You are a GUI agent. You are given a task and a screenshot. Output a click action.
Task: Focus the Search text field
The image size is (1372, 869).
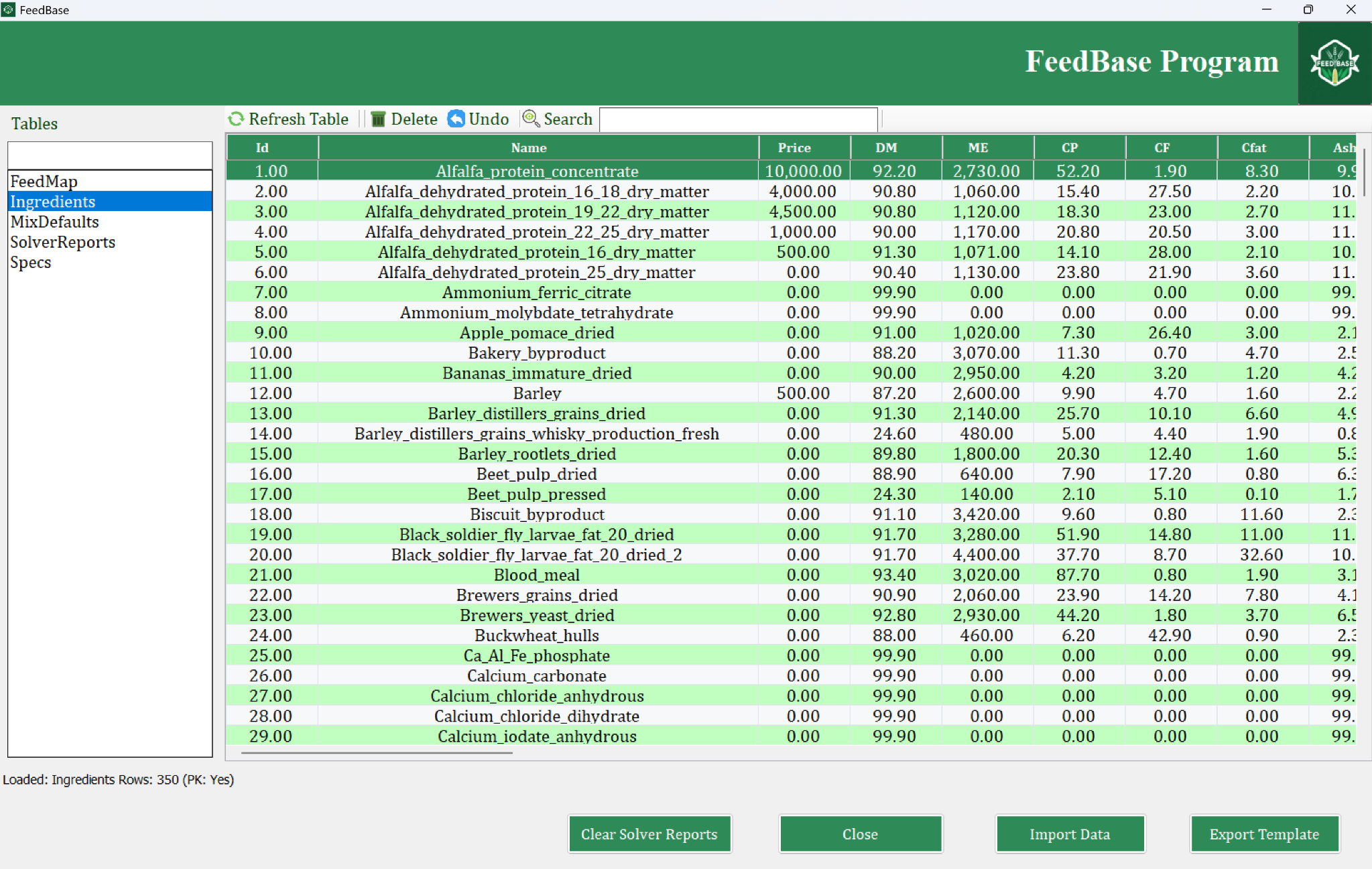(738, 120)
